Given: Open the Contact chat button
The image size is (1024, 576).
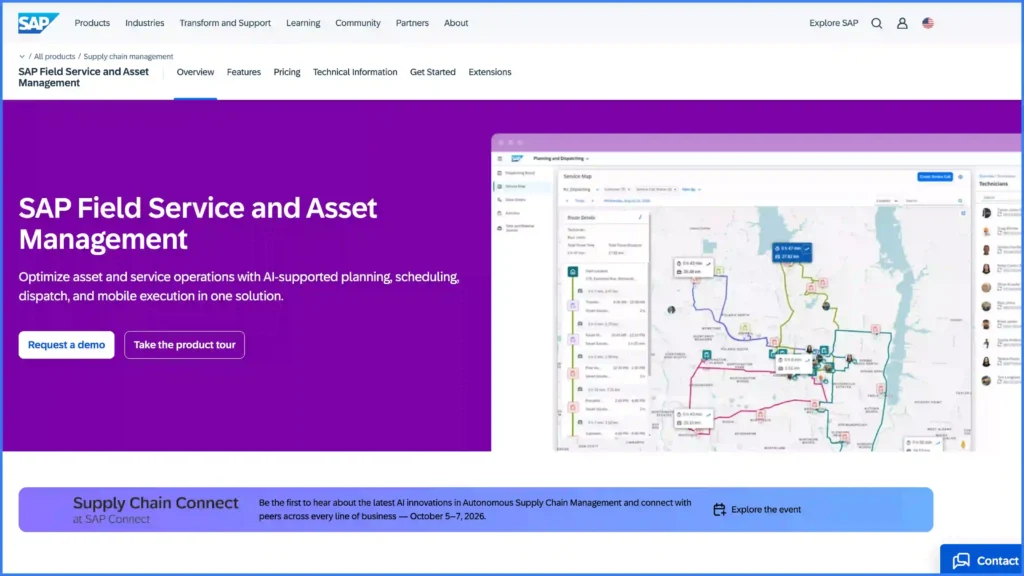Looking at the screenshot, I should click(982, 560).
